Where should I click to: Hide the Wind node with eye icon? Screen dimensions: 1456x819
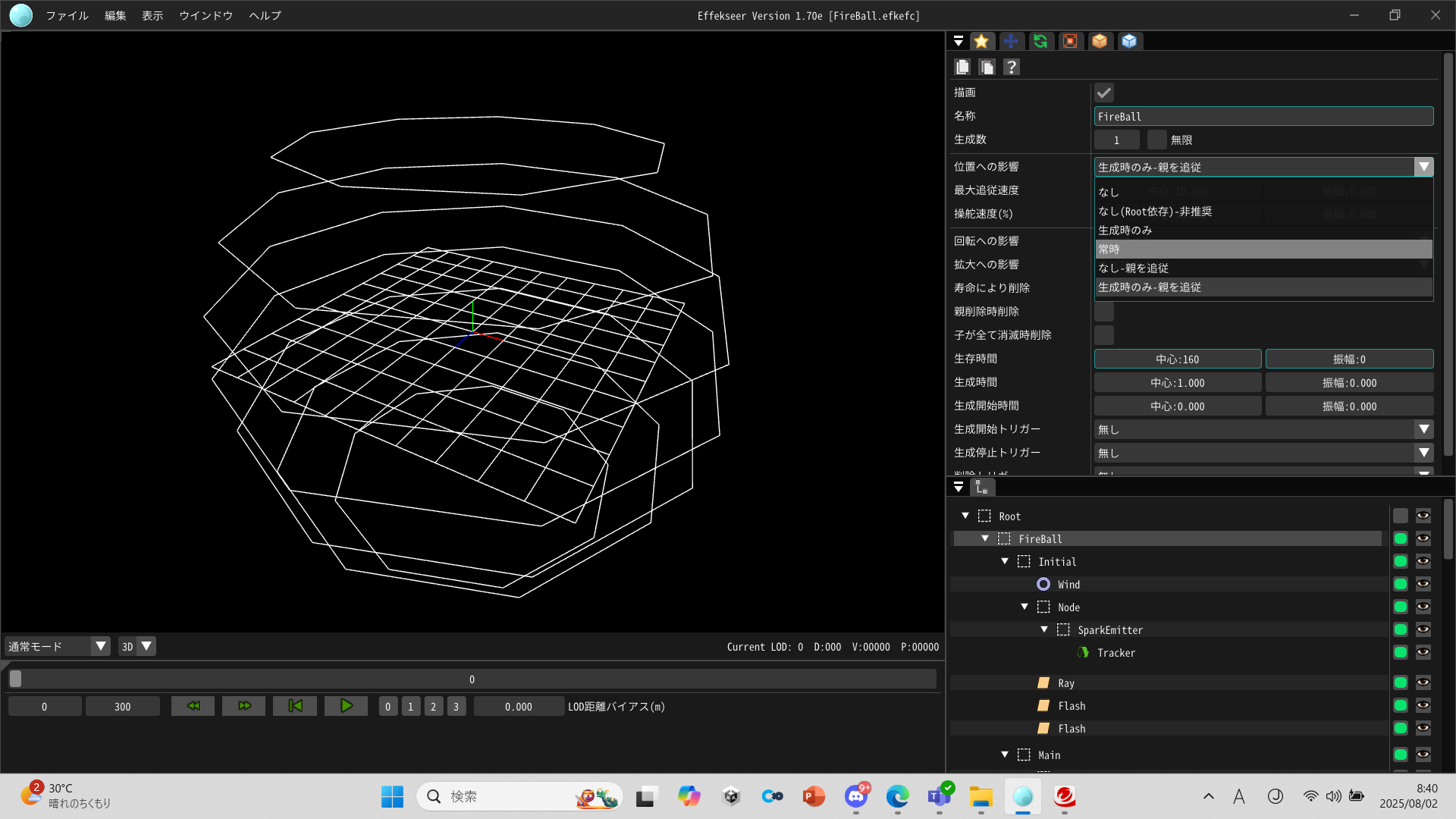(1423, 584)
